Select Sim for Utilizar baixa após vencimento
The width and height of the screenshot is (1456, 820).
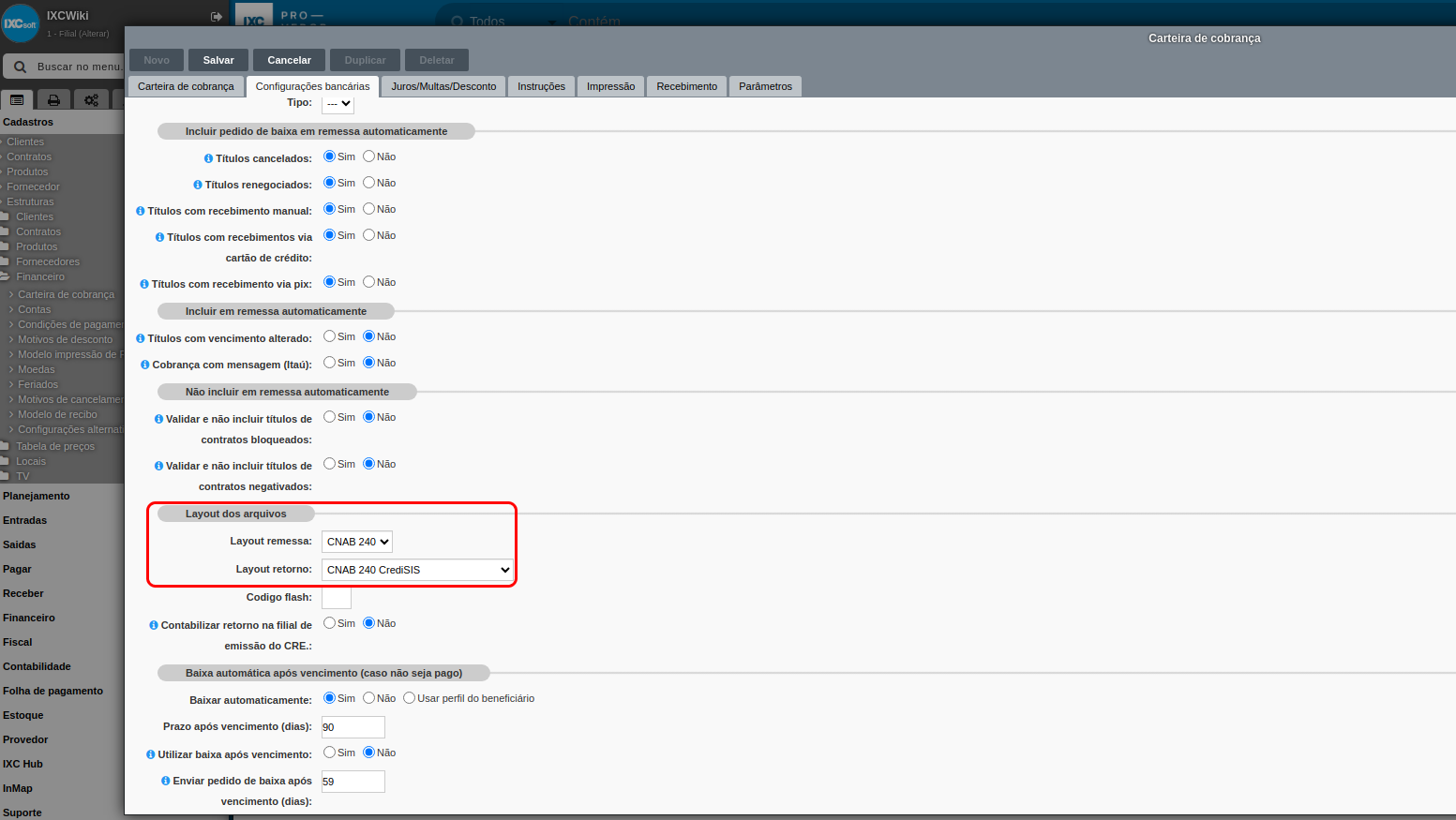coord(329,753)
